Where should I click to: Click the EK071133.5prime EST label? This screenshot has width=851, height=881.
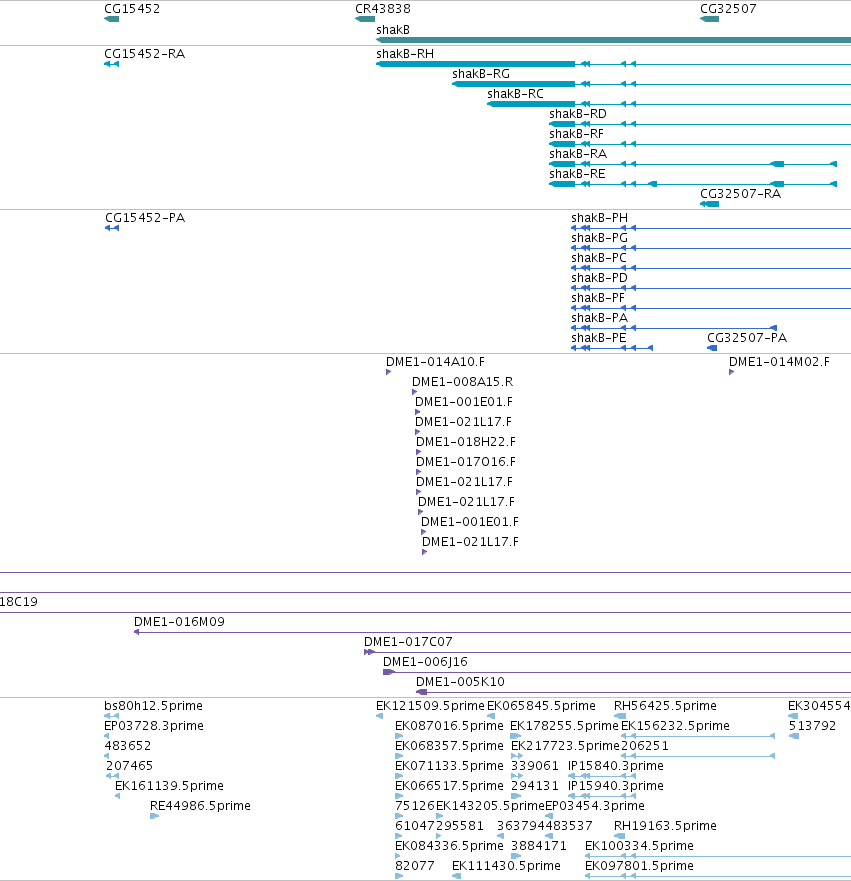point(449,766)
